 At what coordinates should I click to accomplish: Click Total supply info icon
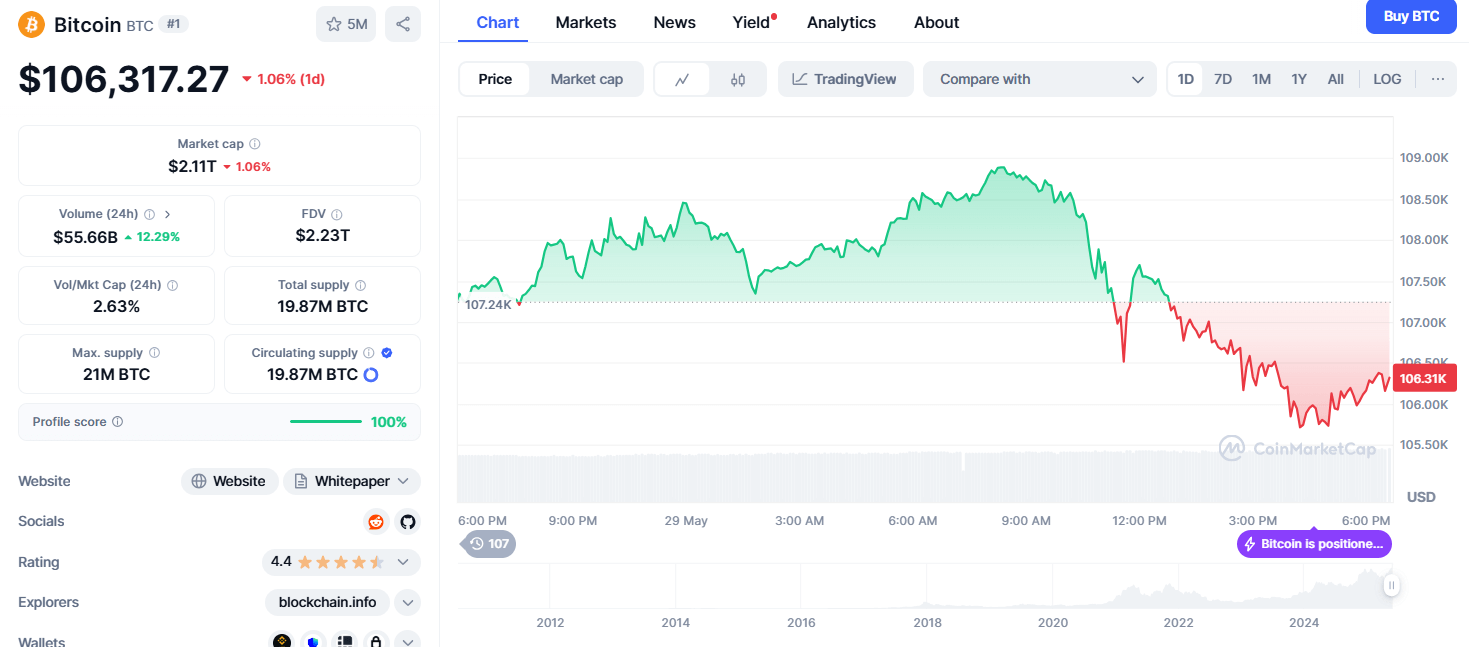(x=360, y=285)
